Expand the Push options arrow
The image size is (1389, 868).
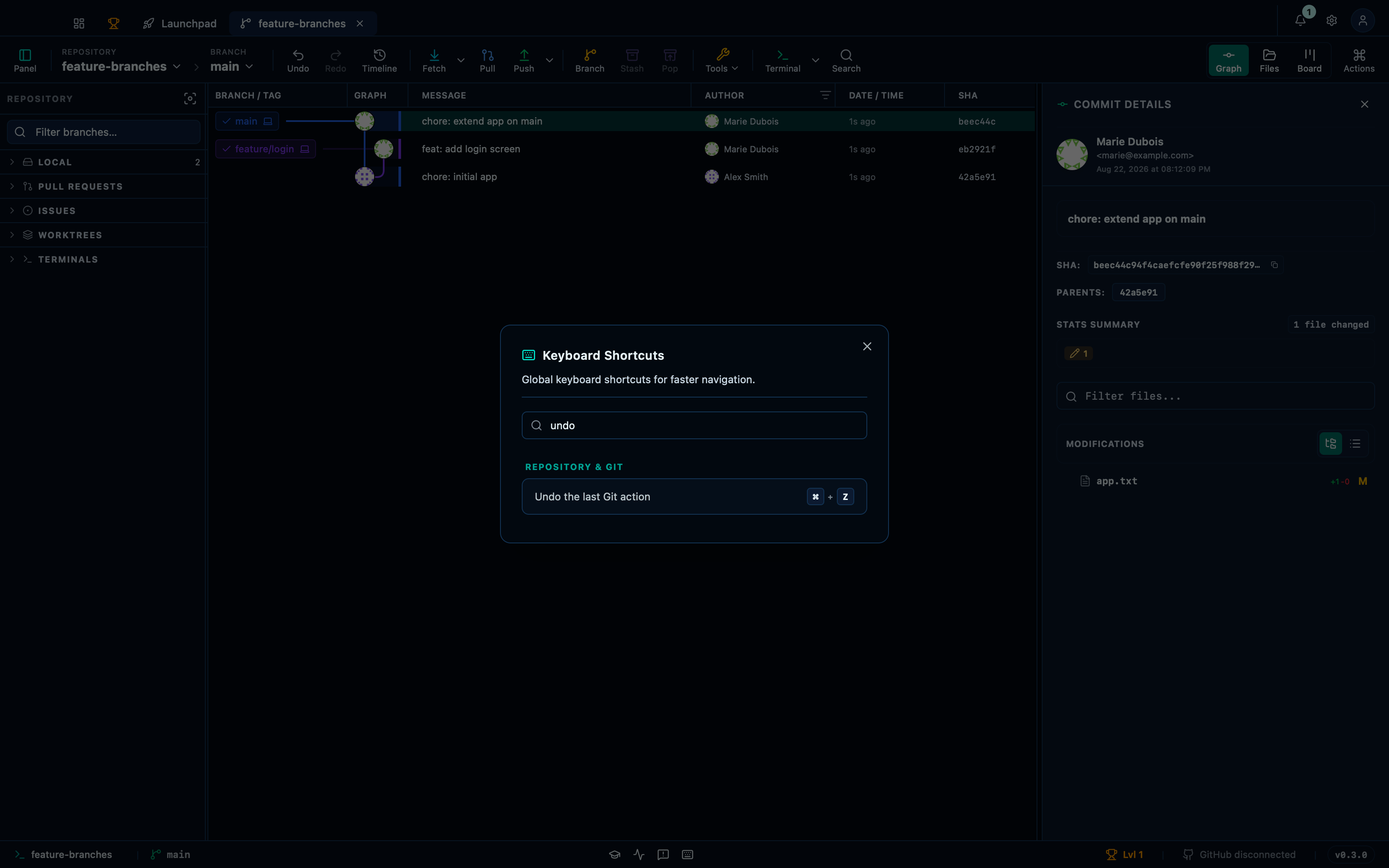tap(549, 60)
